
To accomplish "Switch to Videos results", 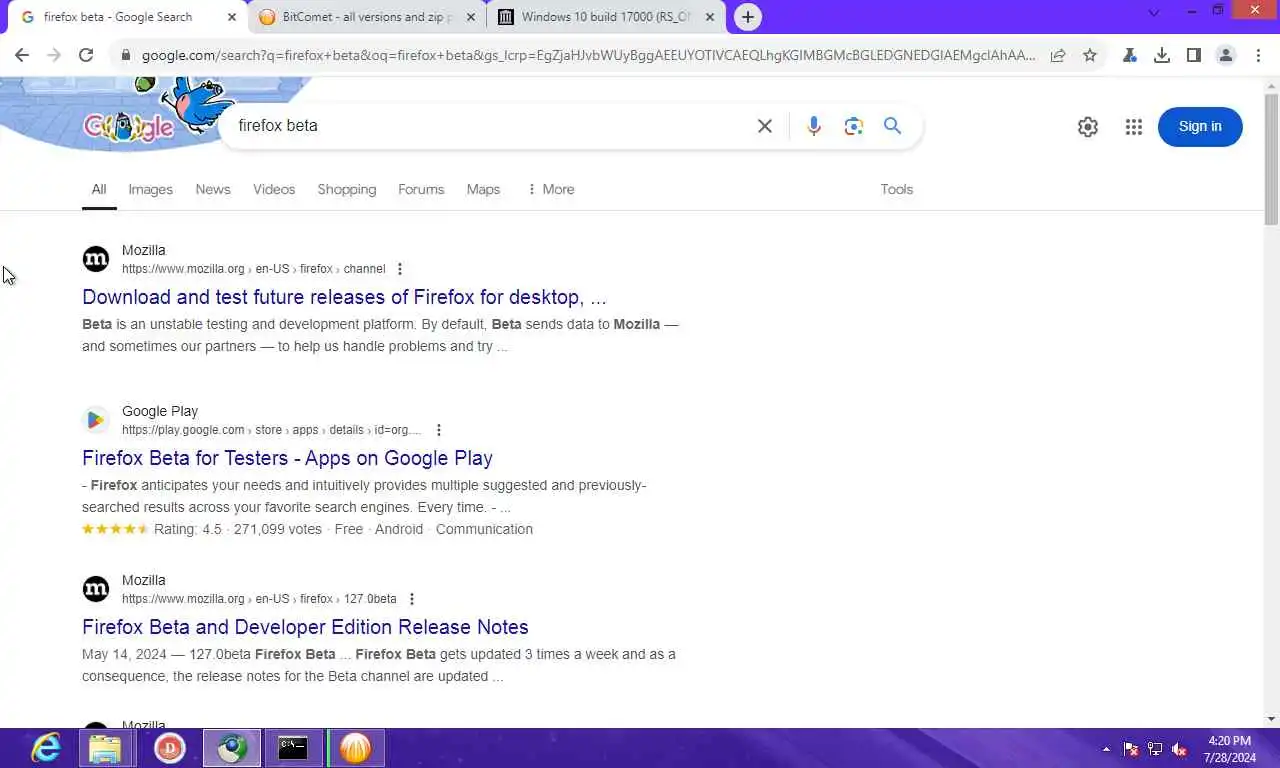I will point(274,189).
